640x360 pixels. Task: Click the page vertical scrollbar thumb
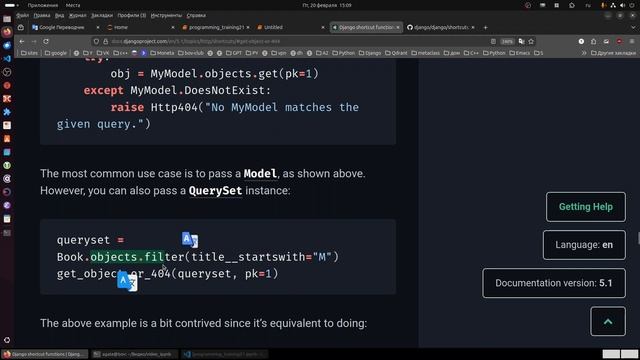point(638,238)
